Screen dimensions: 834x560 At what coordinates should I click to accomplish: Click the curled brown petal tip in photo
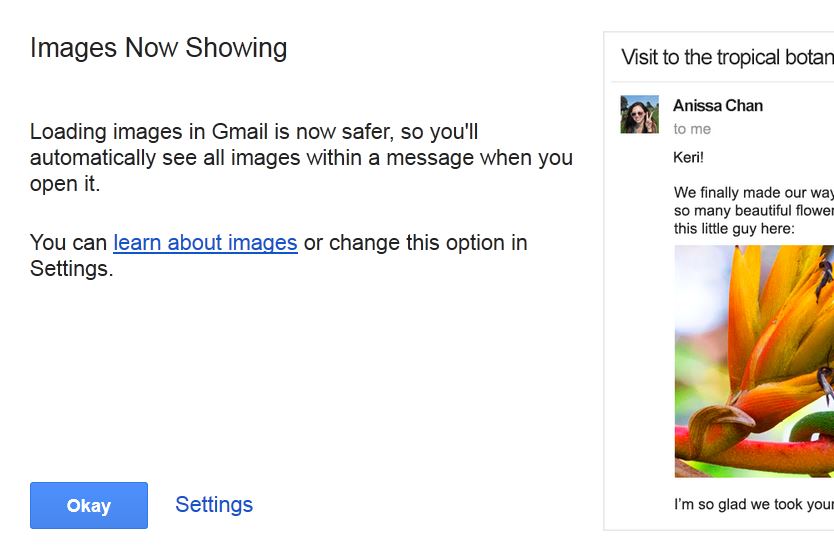coord(726,417)
